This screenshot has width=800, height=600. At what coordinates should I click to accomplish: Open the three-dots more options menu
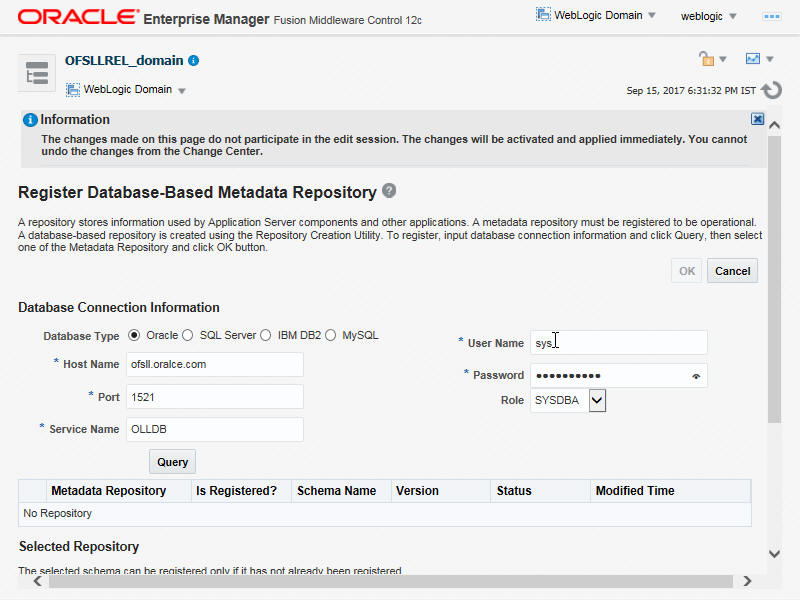click(x=771, y=16)
